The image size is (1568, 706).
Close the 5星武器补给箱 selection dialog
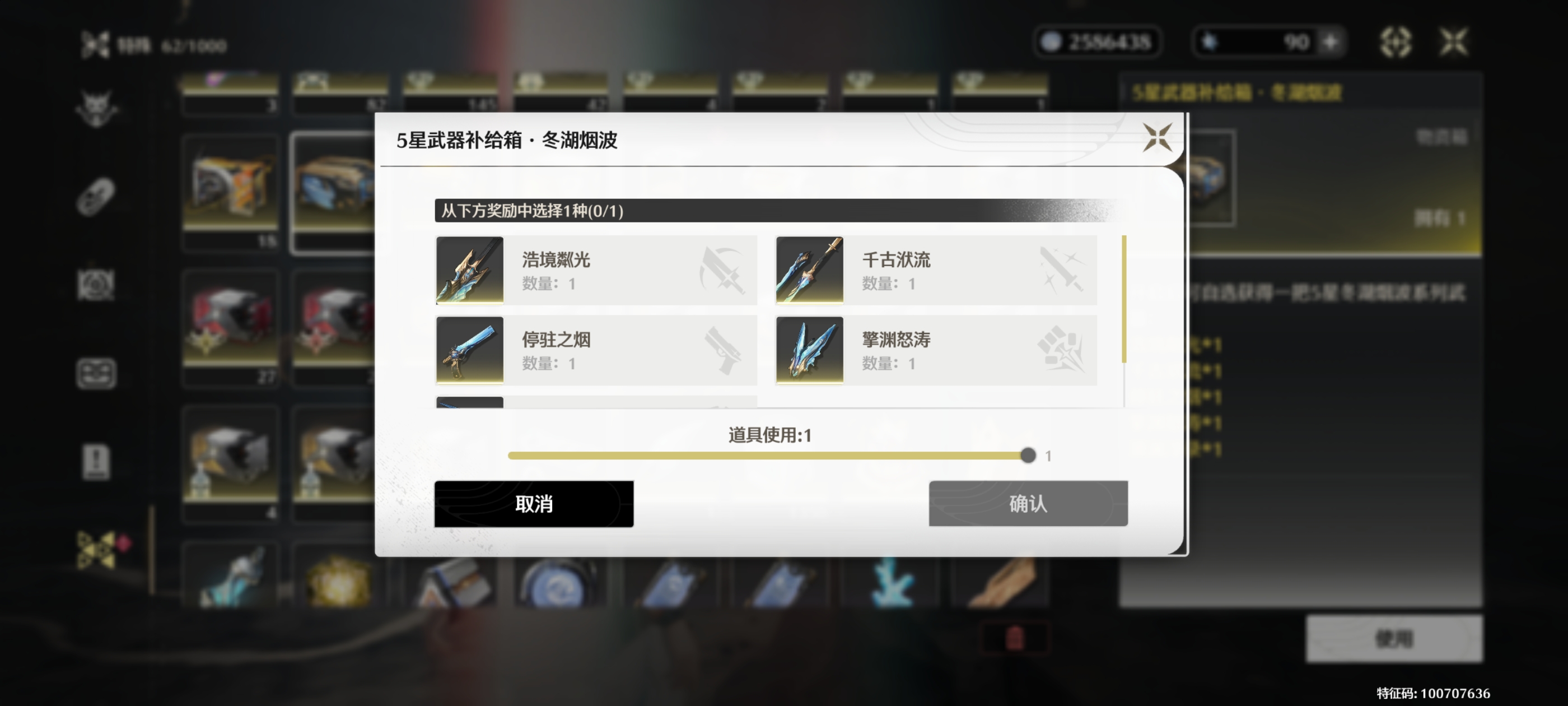1156,137
